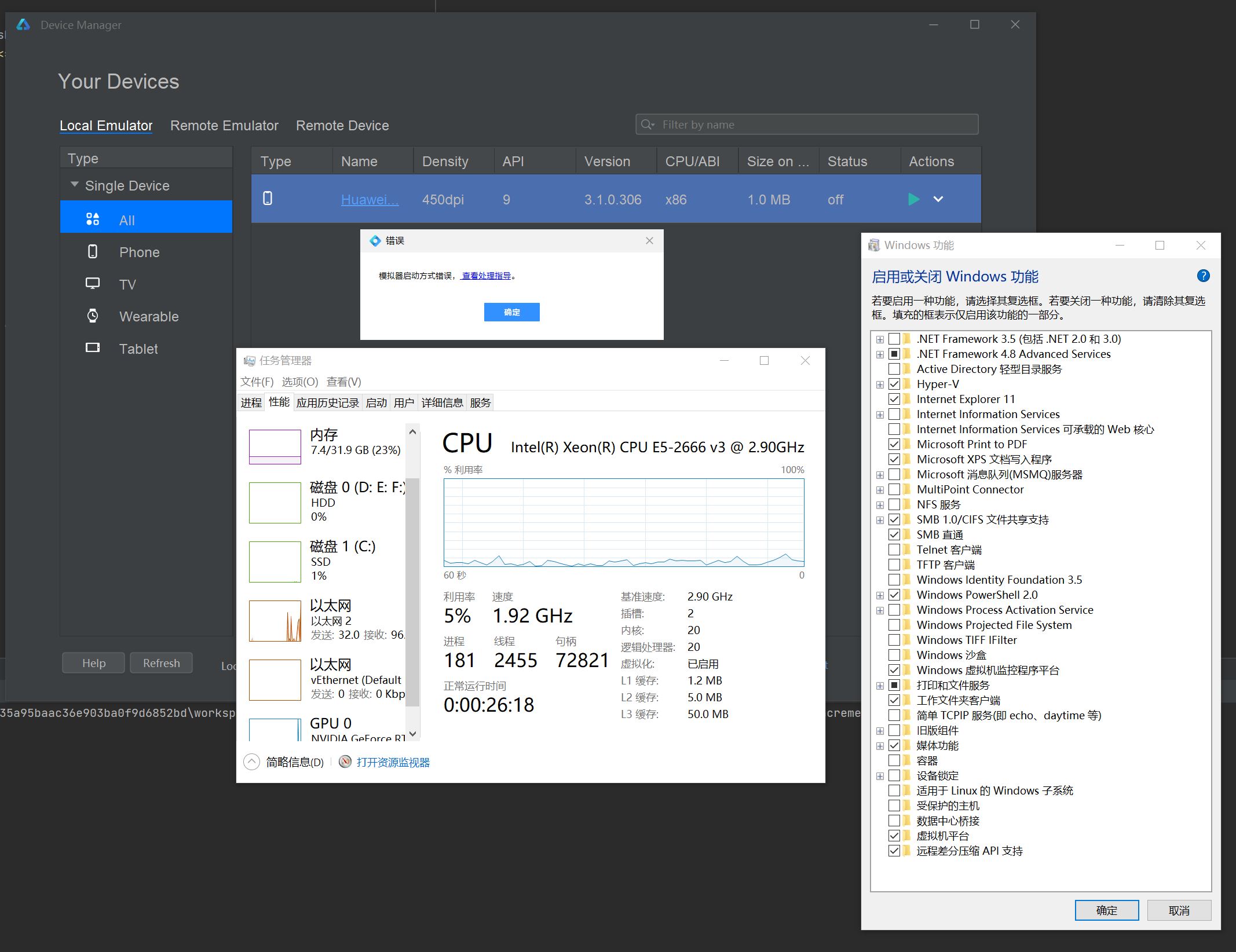
Task: Enable the Windows 沙盒 checkbox
Action: pyautogui.click(x=894, y=655)
